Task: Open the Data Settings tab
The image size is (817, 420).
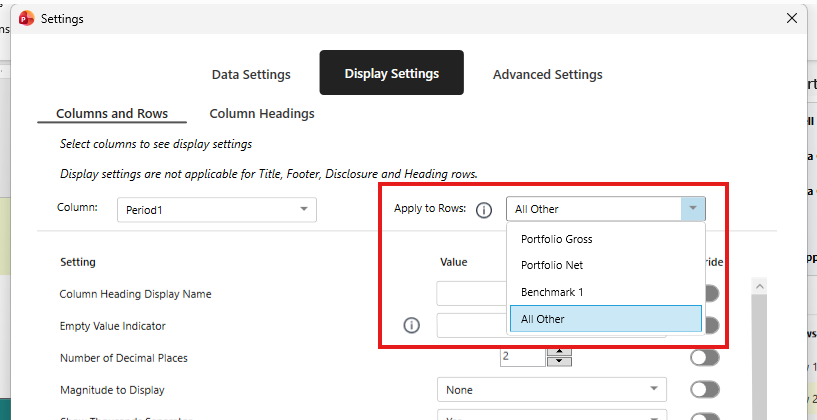Action: coord(251,75)
